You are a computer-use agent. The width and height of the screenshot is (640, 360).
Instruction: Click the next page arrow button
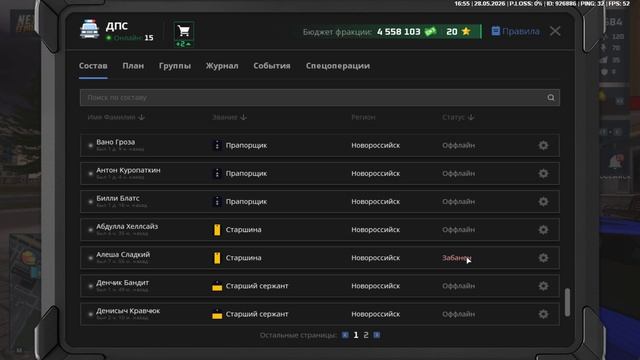tap(377, 335)
